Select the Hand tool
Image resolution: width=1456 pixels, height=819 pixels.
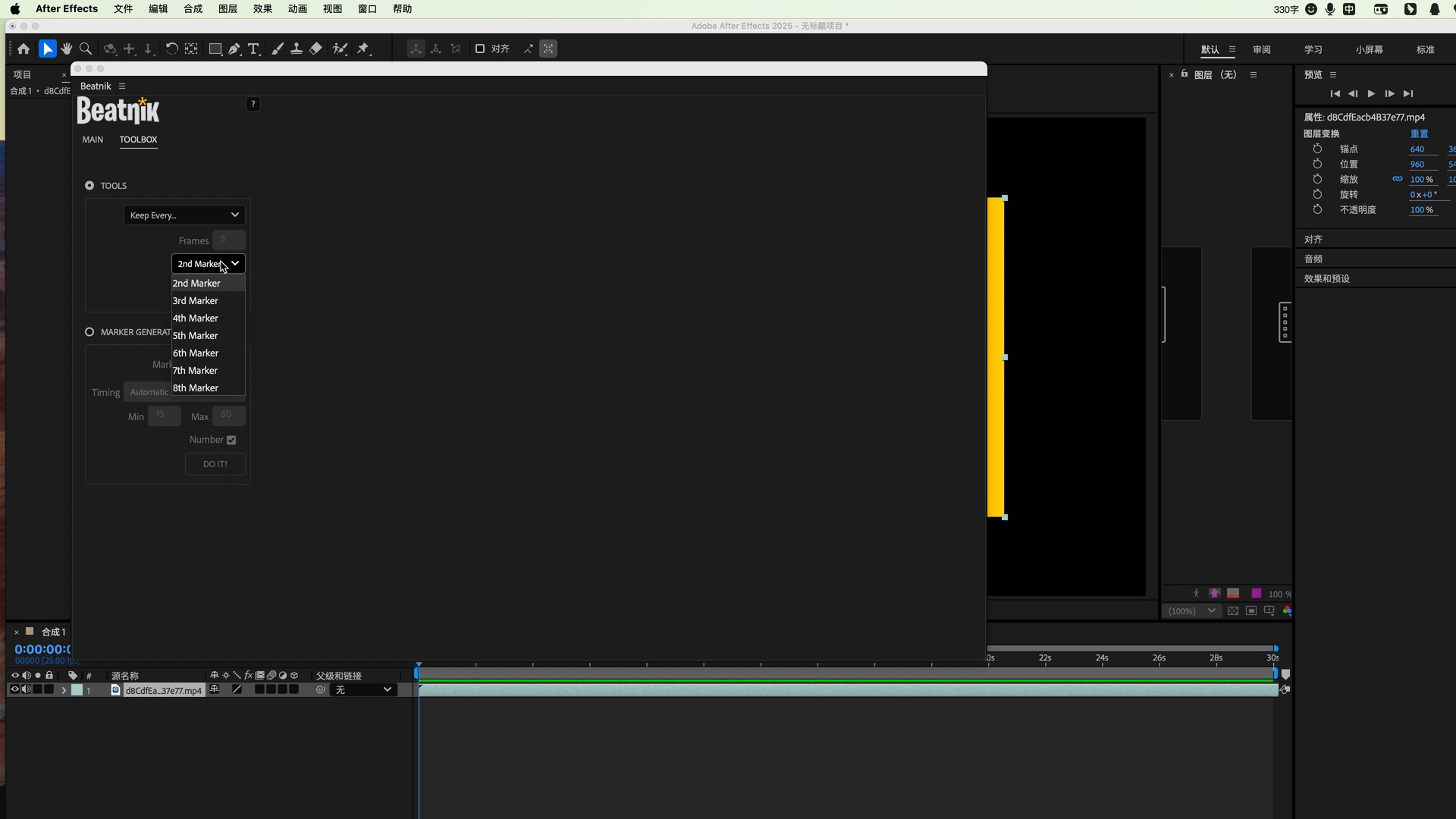67,49
